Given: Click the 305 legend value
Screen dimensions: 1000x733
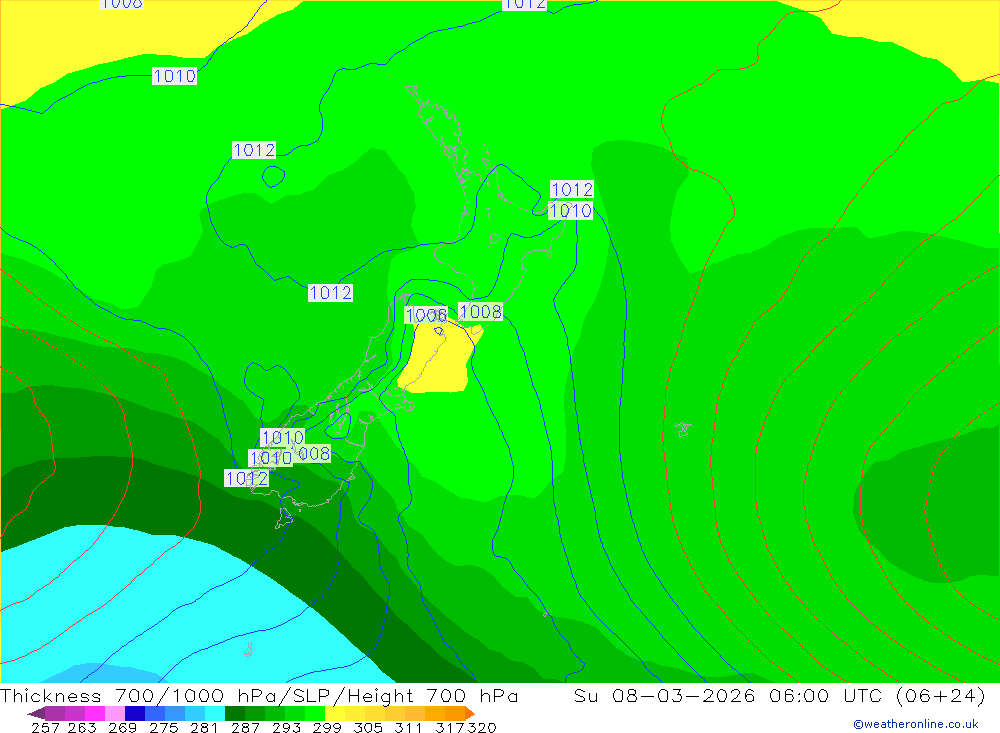Looking at the screenshot, I should click(368, 727).
